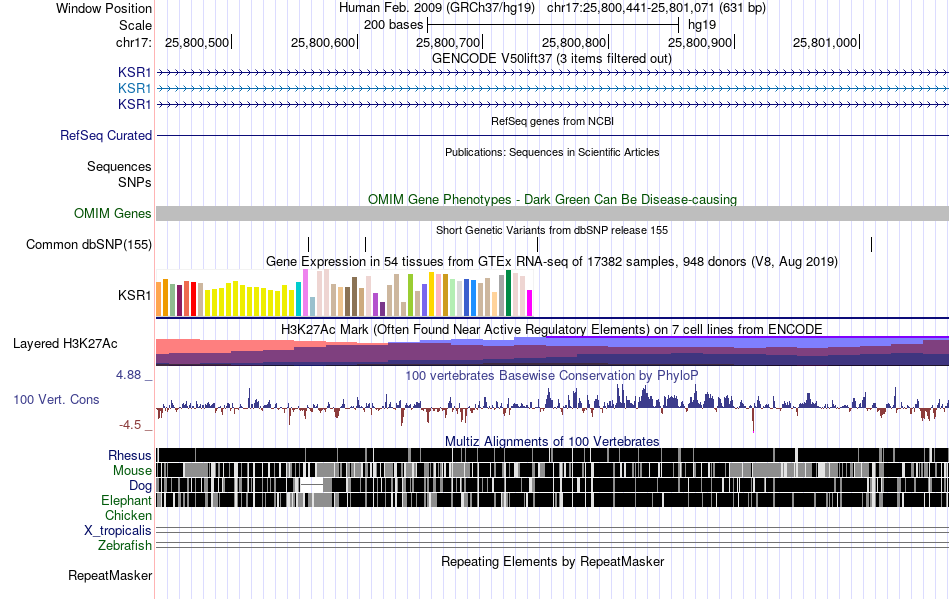Viewport: 950px width, 599px height.
Task: Open 100 vertebrates Basewise Conservation PhyloP title
Action: tap(552, 376)
